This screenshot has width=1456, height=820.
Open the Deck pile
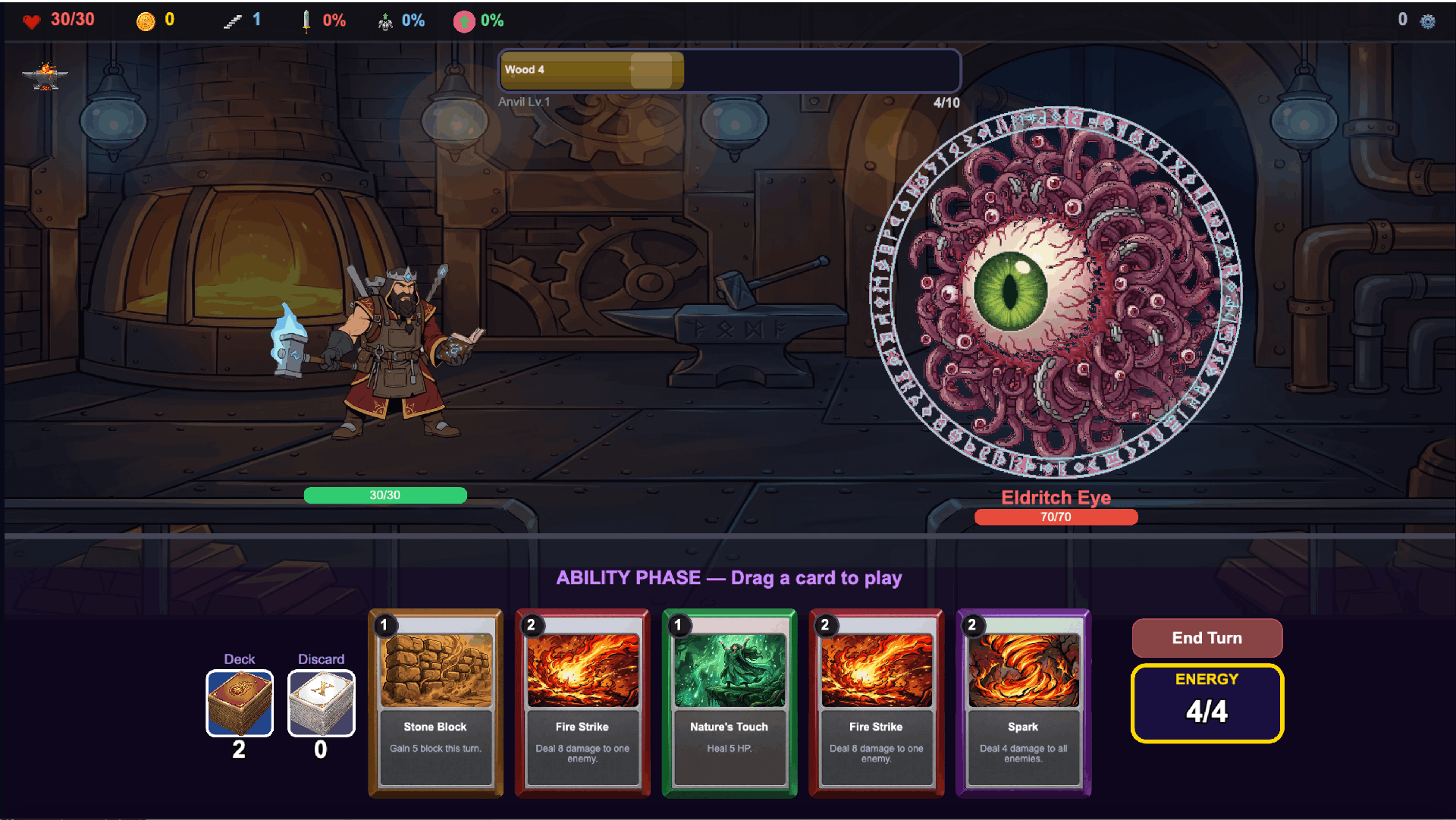(x=240, y=703)
